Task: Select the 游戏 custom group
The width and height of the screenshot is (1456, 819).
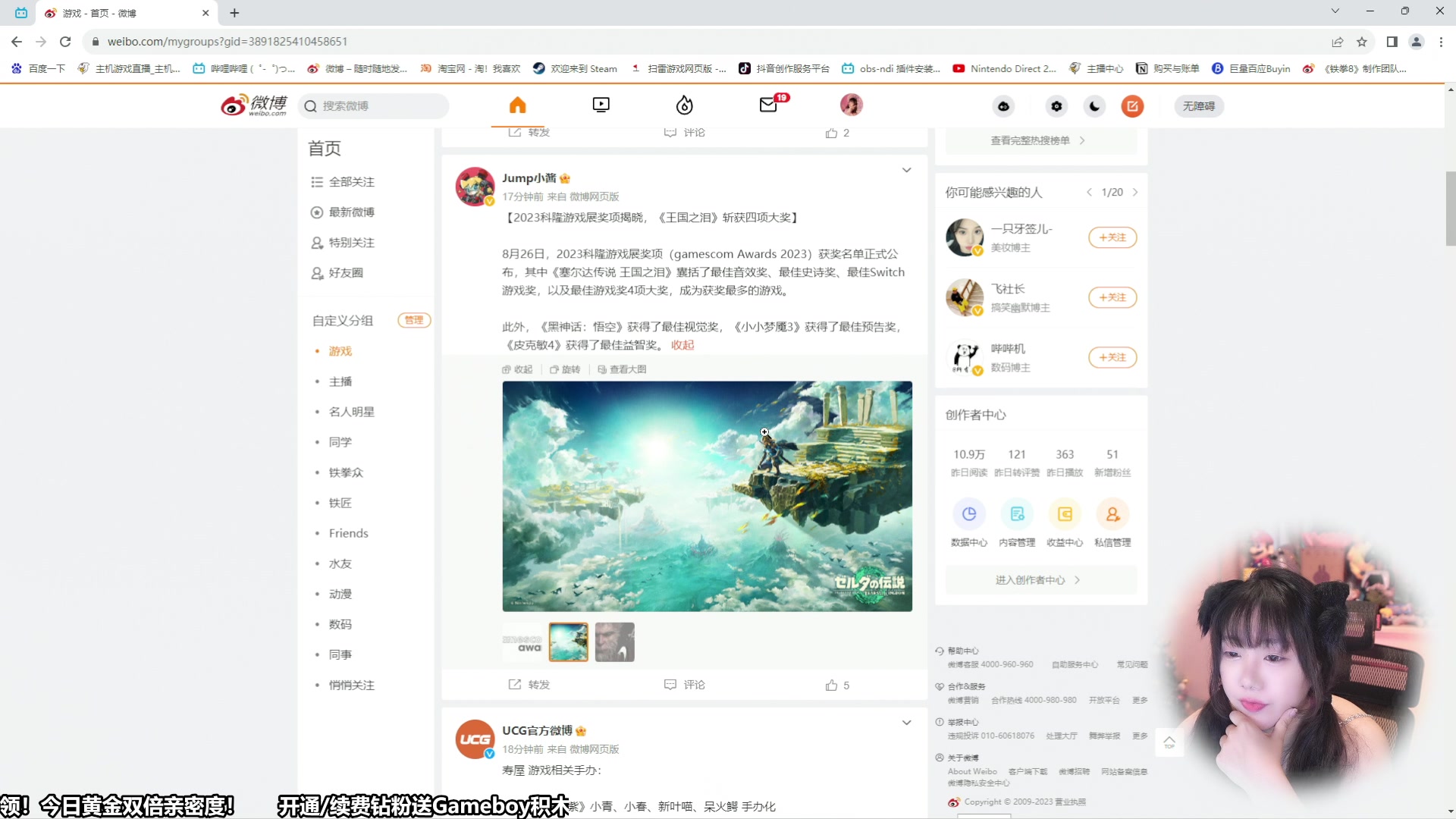Action: click(340, 350)
